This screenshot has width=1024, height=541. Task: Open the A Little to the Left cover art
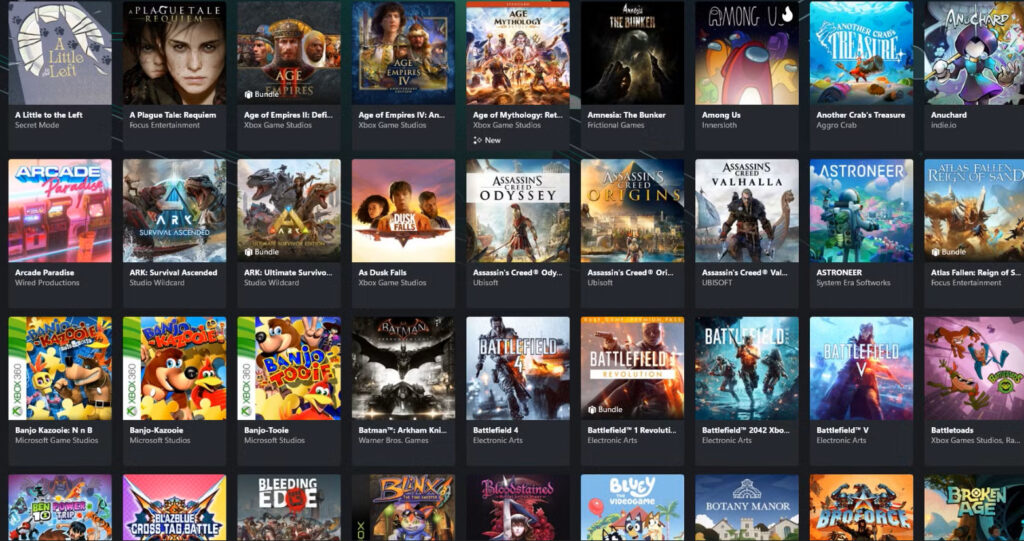point(60,52)
